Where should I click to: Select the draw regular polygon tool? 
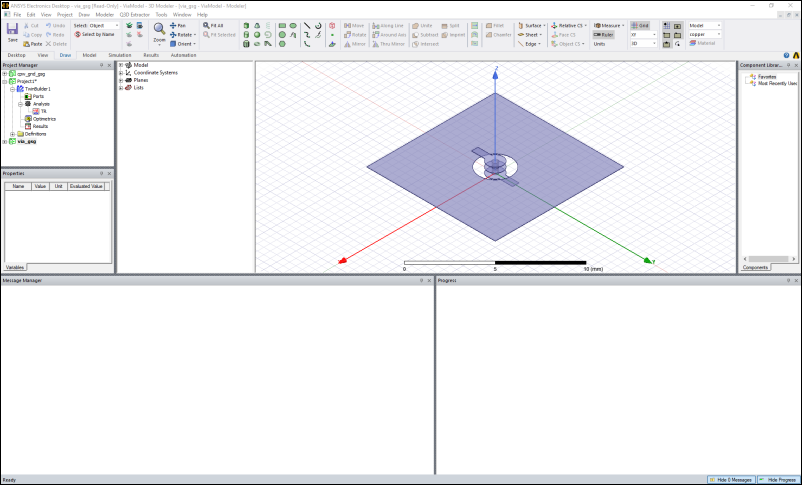282,44
